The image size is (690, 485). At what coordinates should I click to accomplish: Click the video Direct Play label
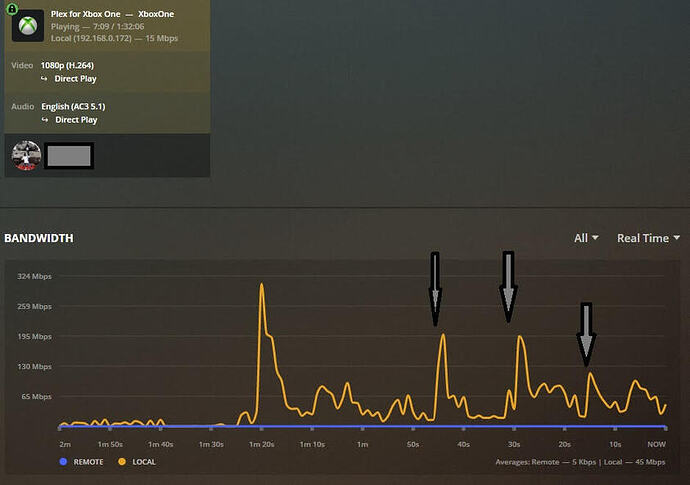click(x=75, y=79)
